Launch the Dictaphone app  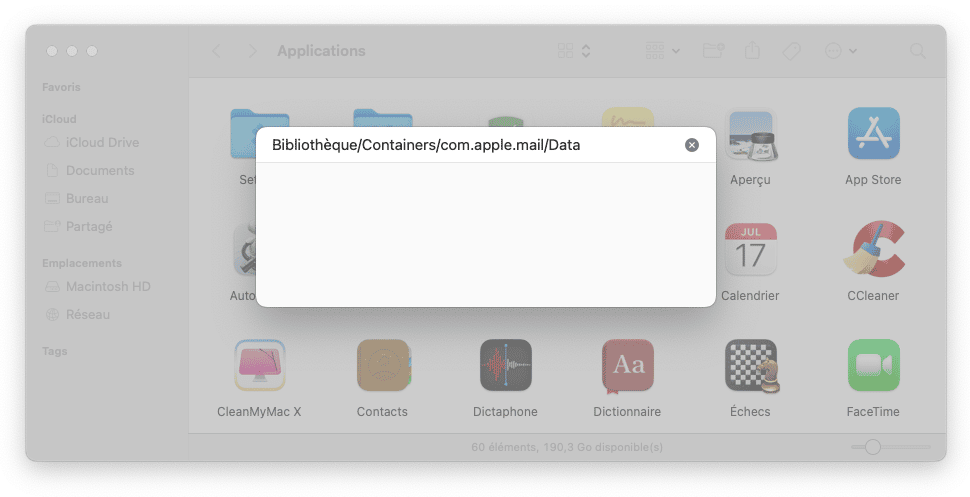coord(505,365)
